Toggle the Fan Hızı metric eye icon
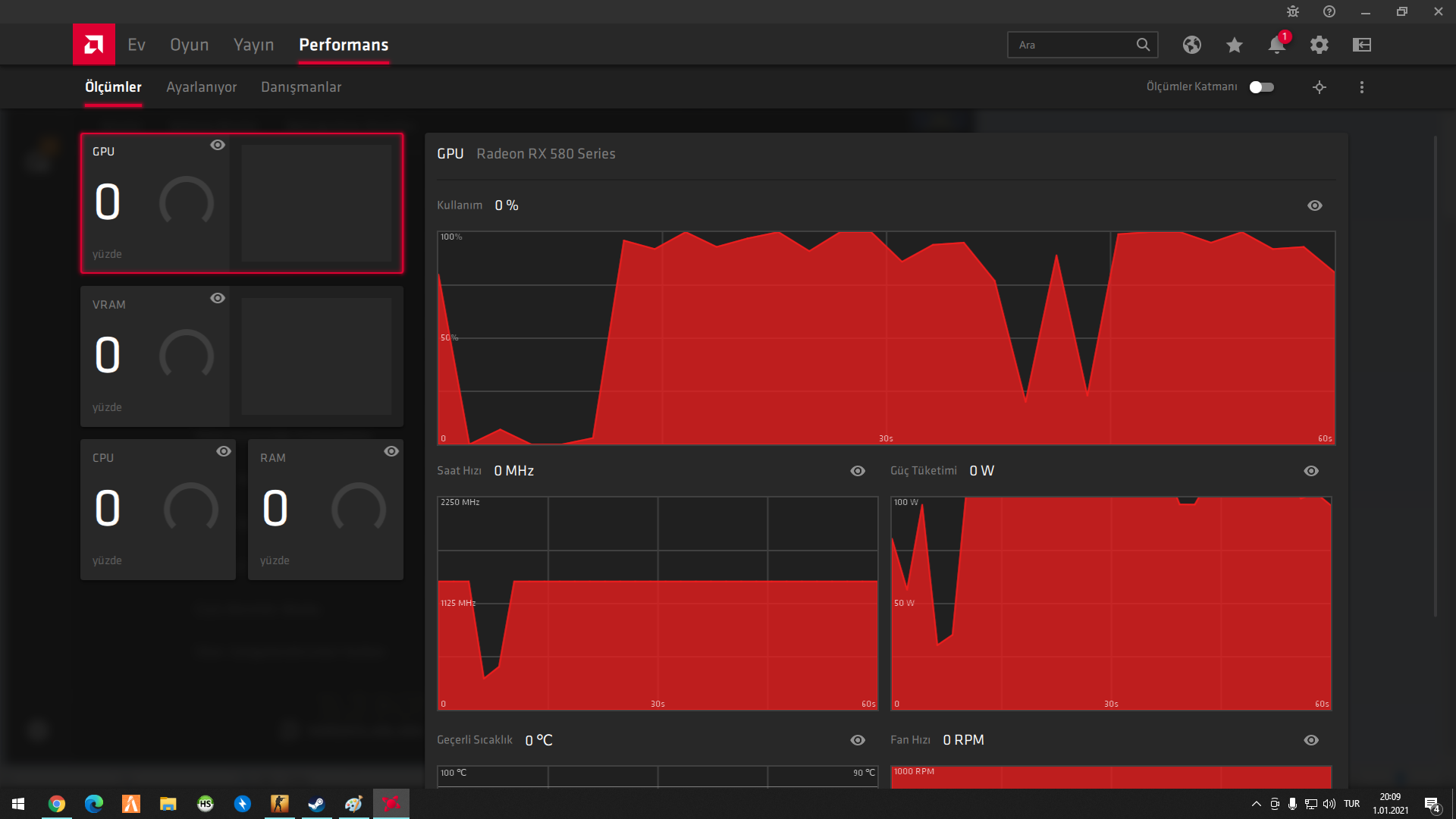The width and height of the screenshot is (1456, 819). click(x=1311, y=740)
